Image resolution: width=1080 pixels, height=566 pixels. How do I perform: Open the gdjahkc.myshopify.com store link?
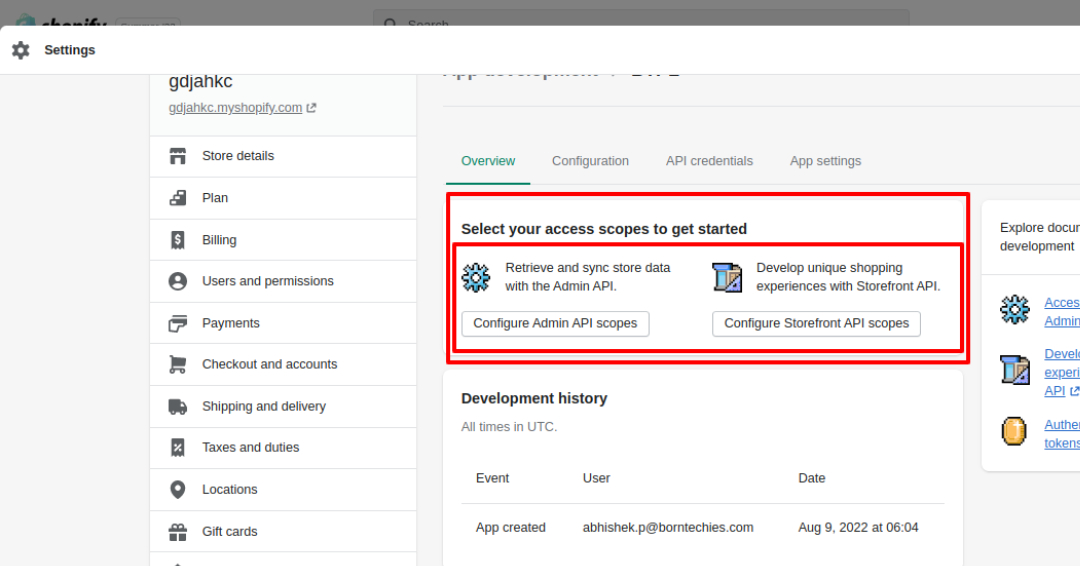pyautogui.click(x=235, y=108)
